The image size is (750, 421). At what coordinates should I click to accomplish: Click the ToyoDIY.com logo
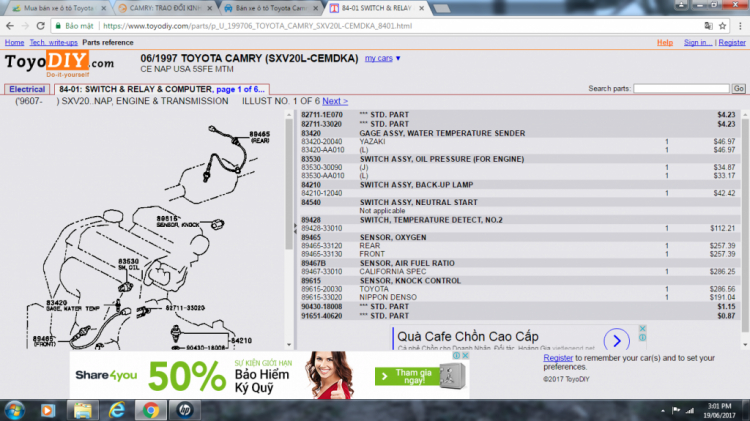click(x=59, y=64)
